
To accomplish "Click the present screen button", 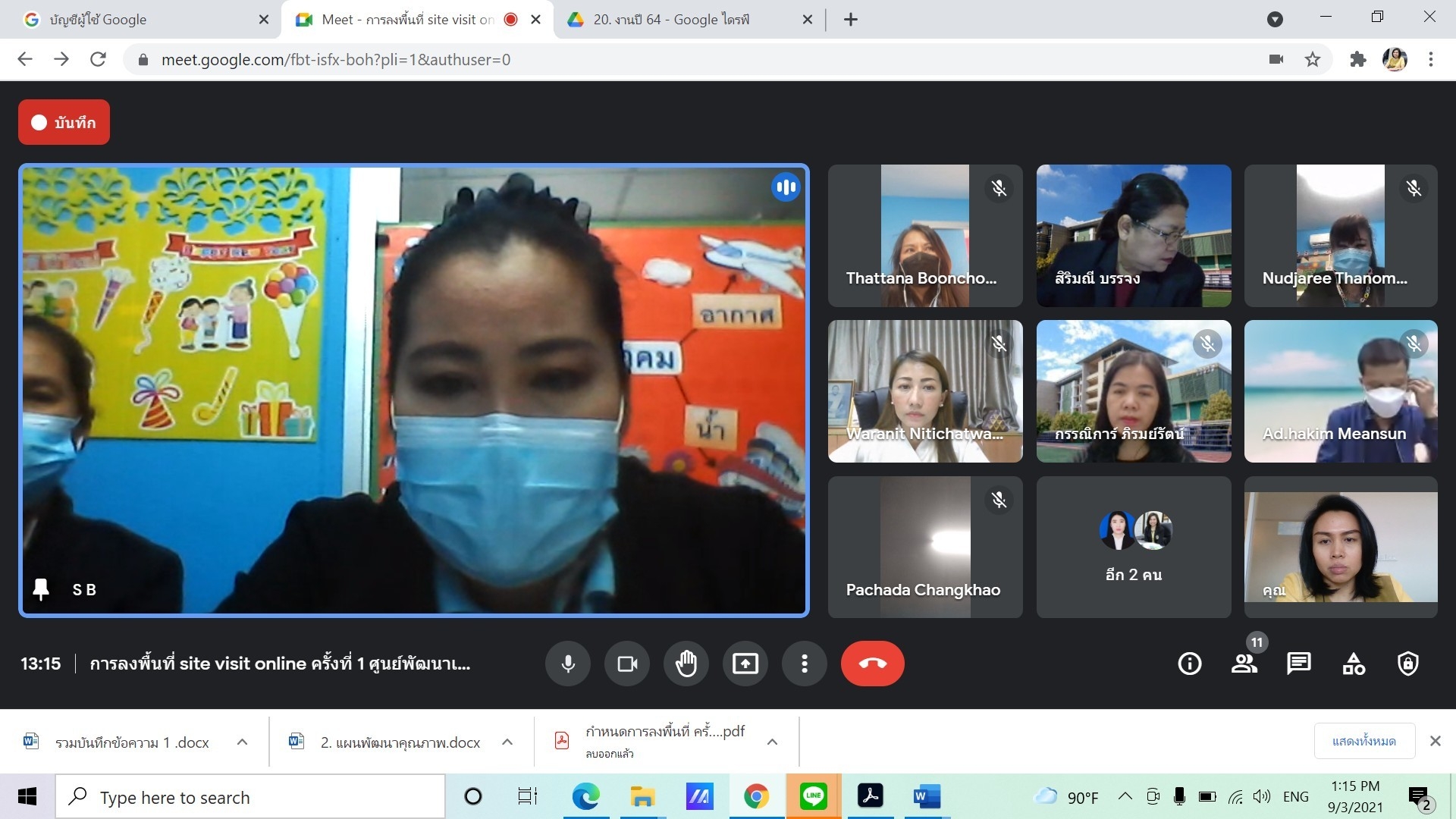I will tap(745, 664).
